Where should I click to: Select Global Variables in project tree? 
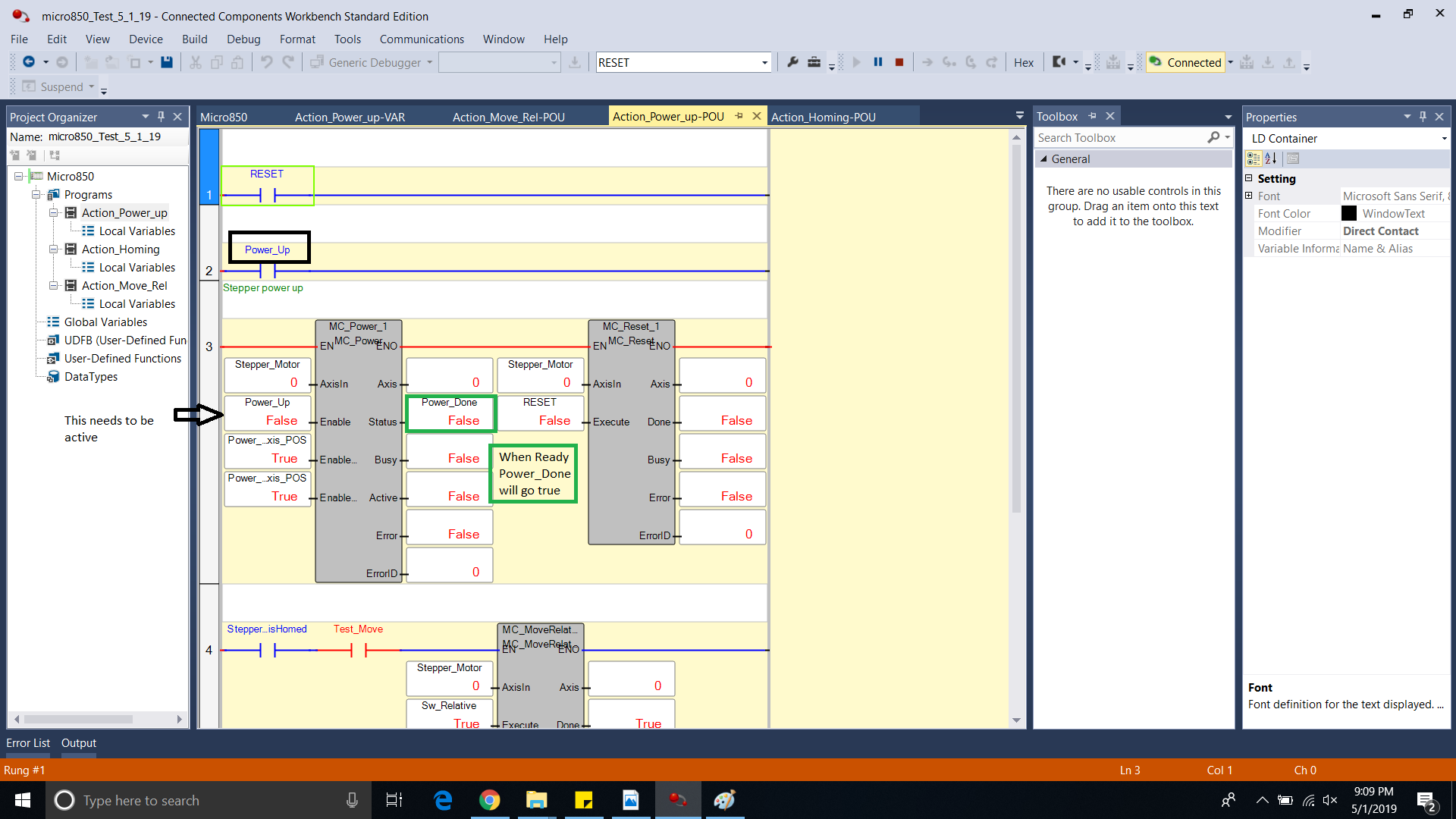tap(105, 322)
